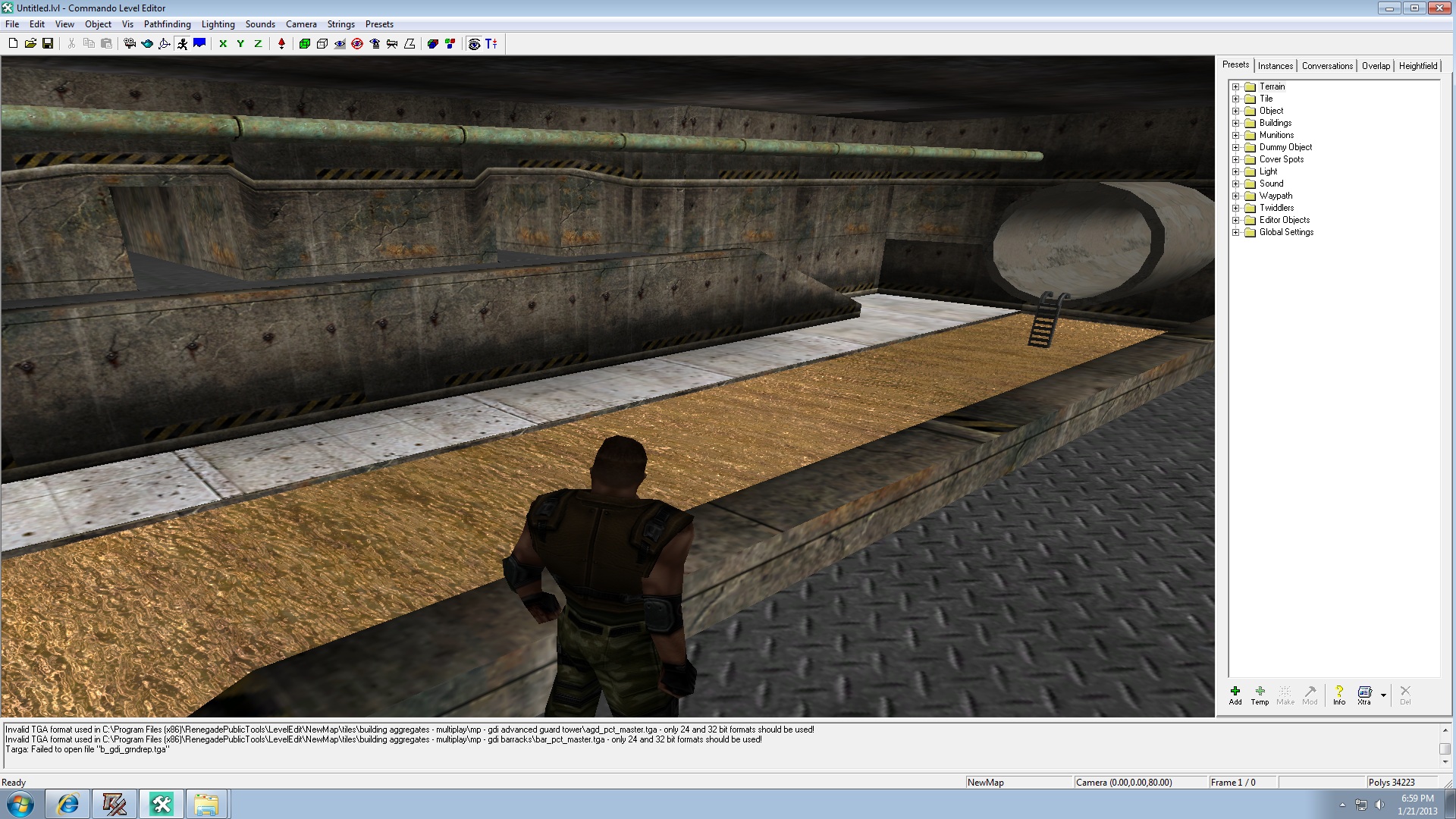Click the text size T icon
Image resolution: width=1456 pixels, height=819 pixels.
491,44
